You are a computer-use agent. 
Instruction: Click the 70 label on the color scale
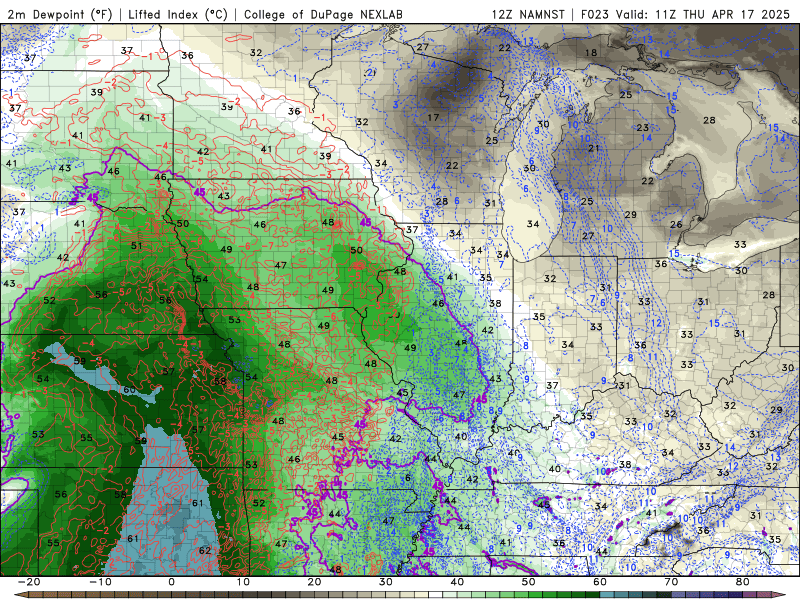point(671,582)
